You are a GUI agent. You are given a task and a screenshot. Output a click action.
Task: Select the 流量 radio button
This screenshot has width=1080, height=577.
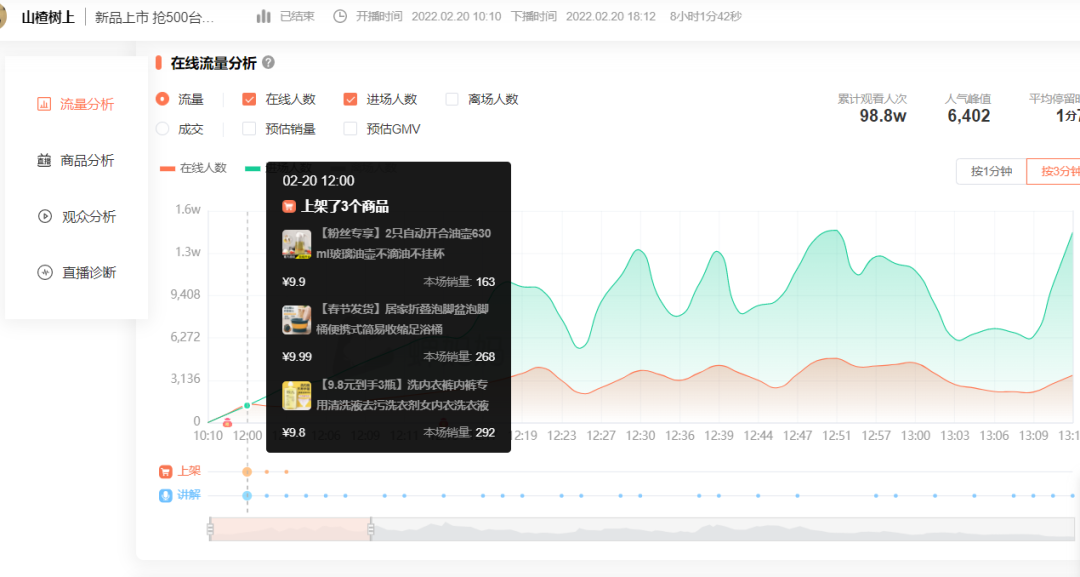(x=163, y=99)
